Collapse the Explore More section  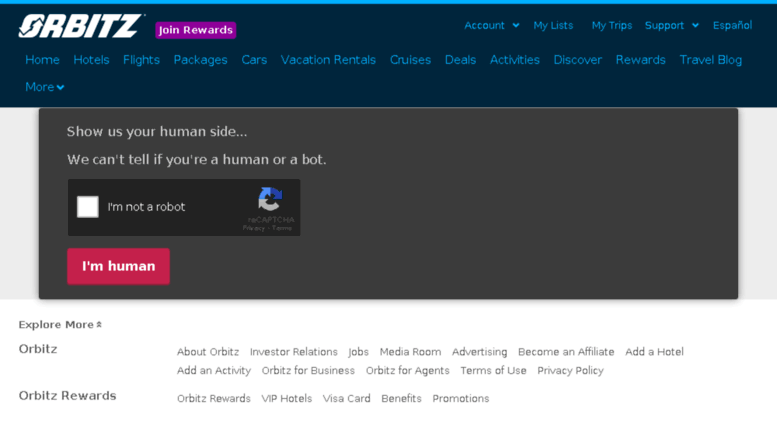point(60,325)
